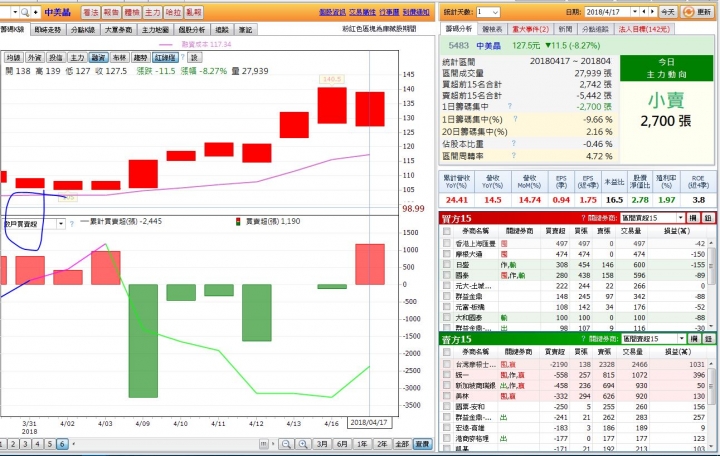Open the 賣方15 區間賣超15 dropdown
This screenshot has width=720, height=456.
click(681, 339)
